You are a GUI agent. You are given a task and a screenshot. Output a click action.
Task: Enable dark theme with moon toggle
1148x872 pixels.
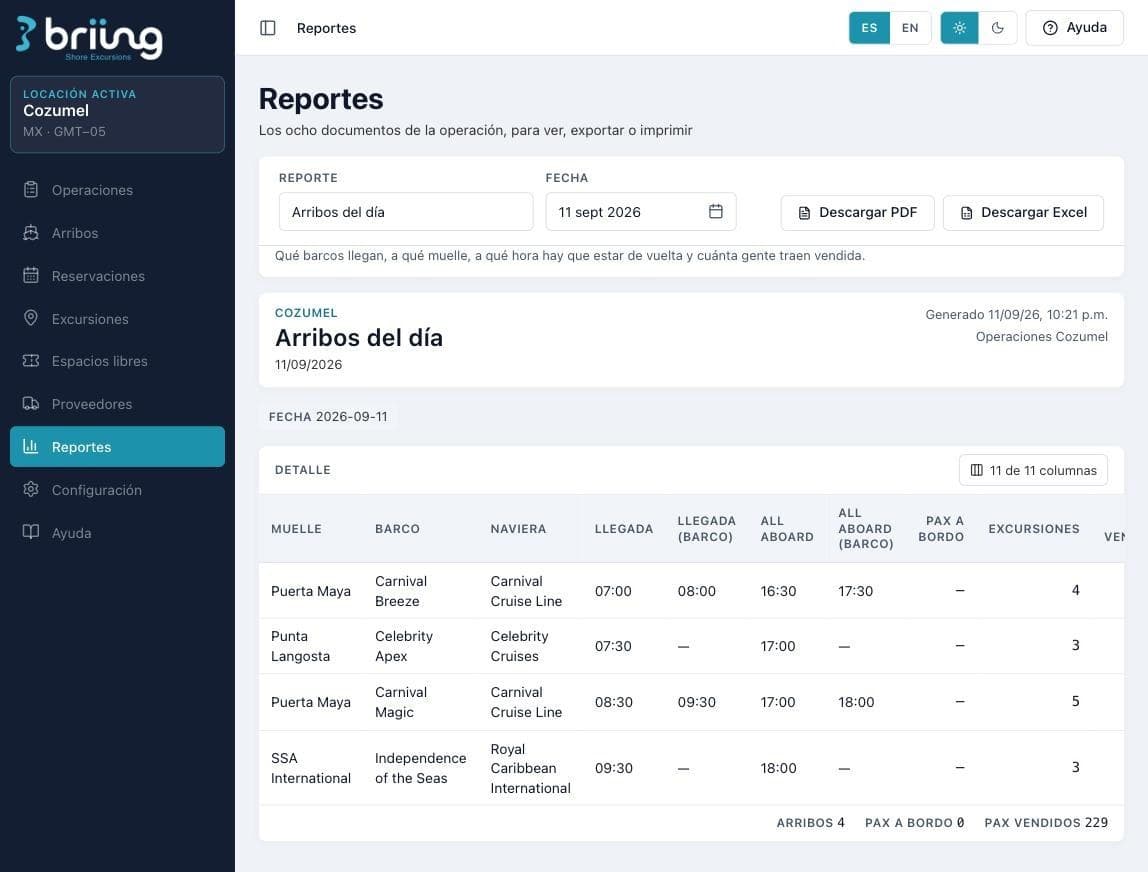(997, 28)
